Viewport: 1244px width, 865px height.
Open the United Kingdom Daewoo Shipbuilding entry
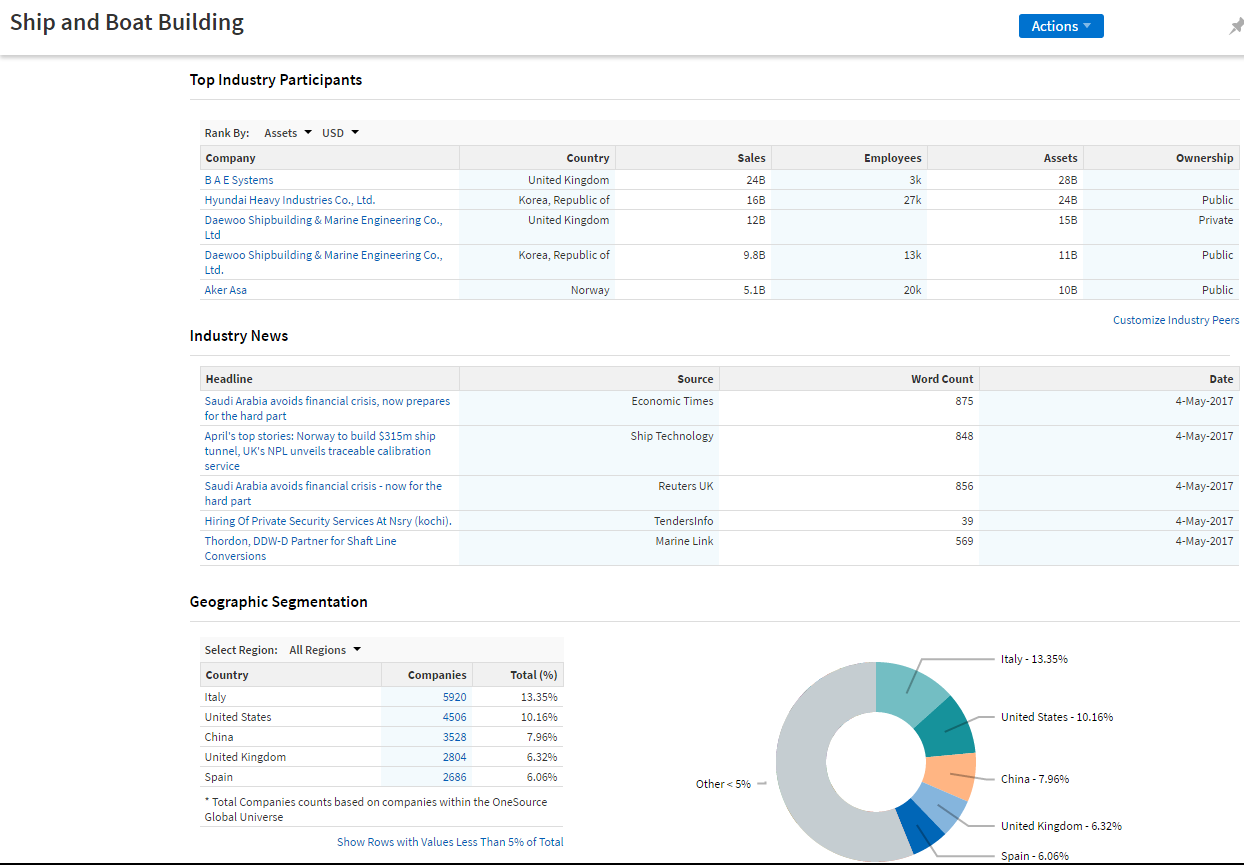pos(323,227)
